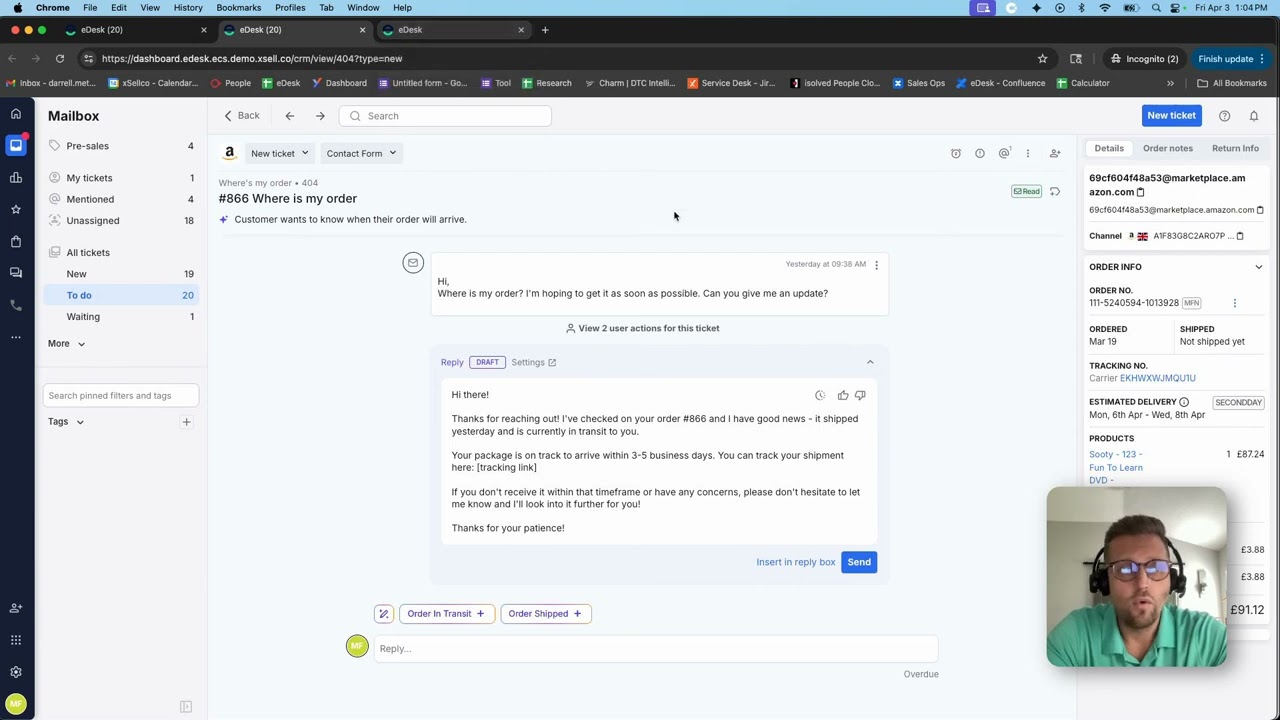Screen dimensions: 1280x720
Task: Click the MF user avatar in sidebar
Action: tap(15, 704)
